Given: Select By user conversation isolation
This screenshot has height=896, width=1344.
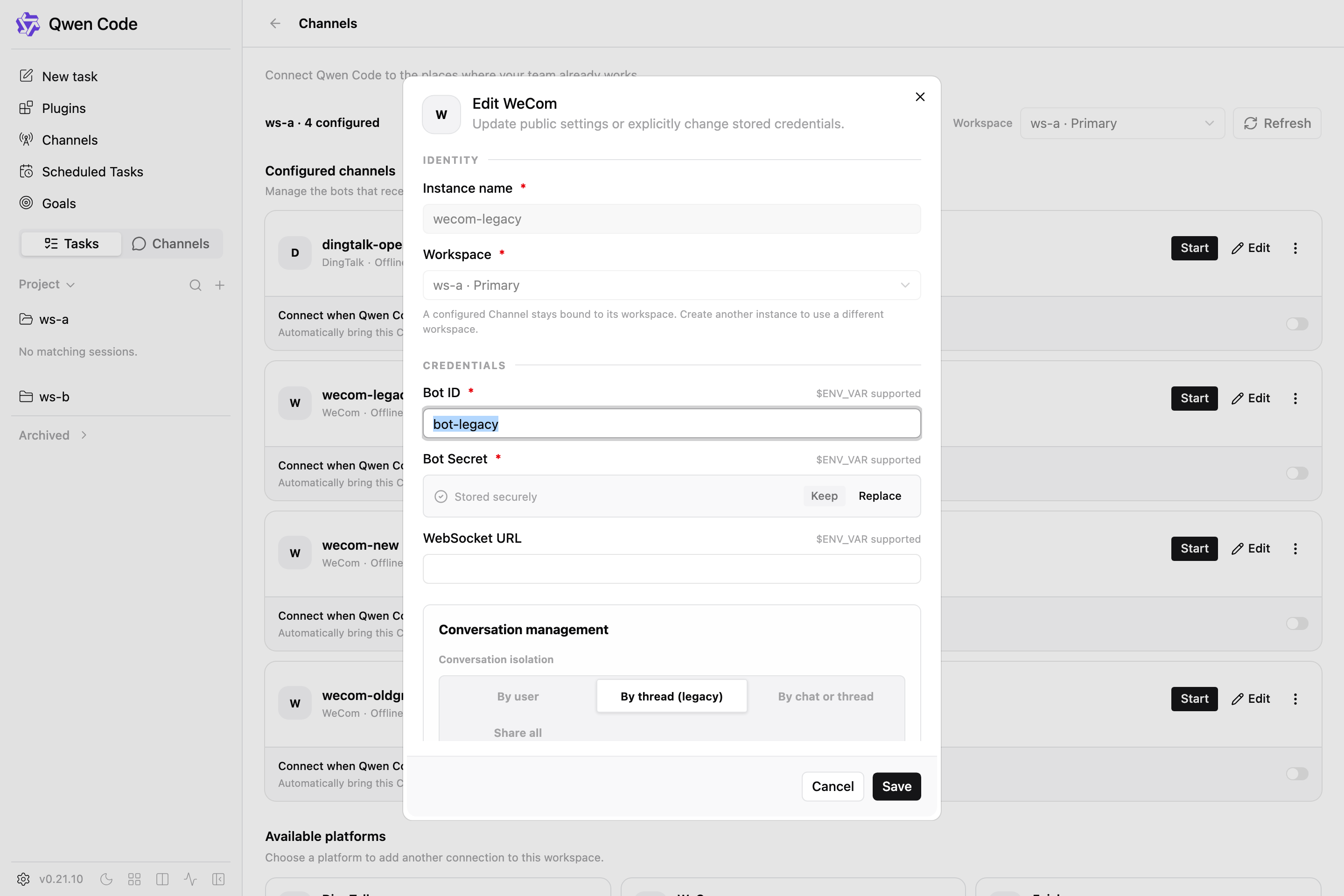Looking at the screenshot, I should point(518,696).
